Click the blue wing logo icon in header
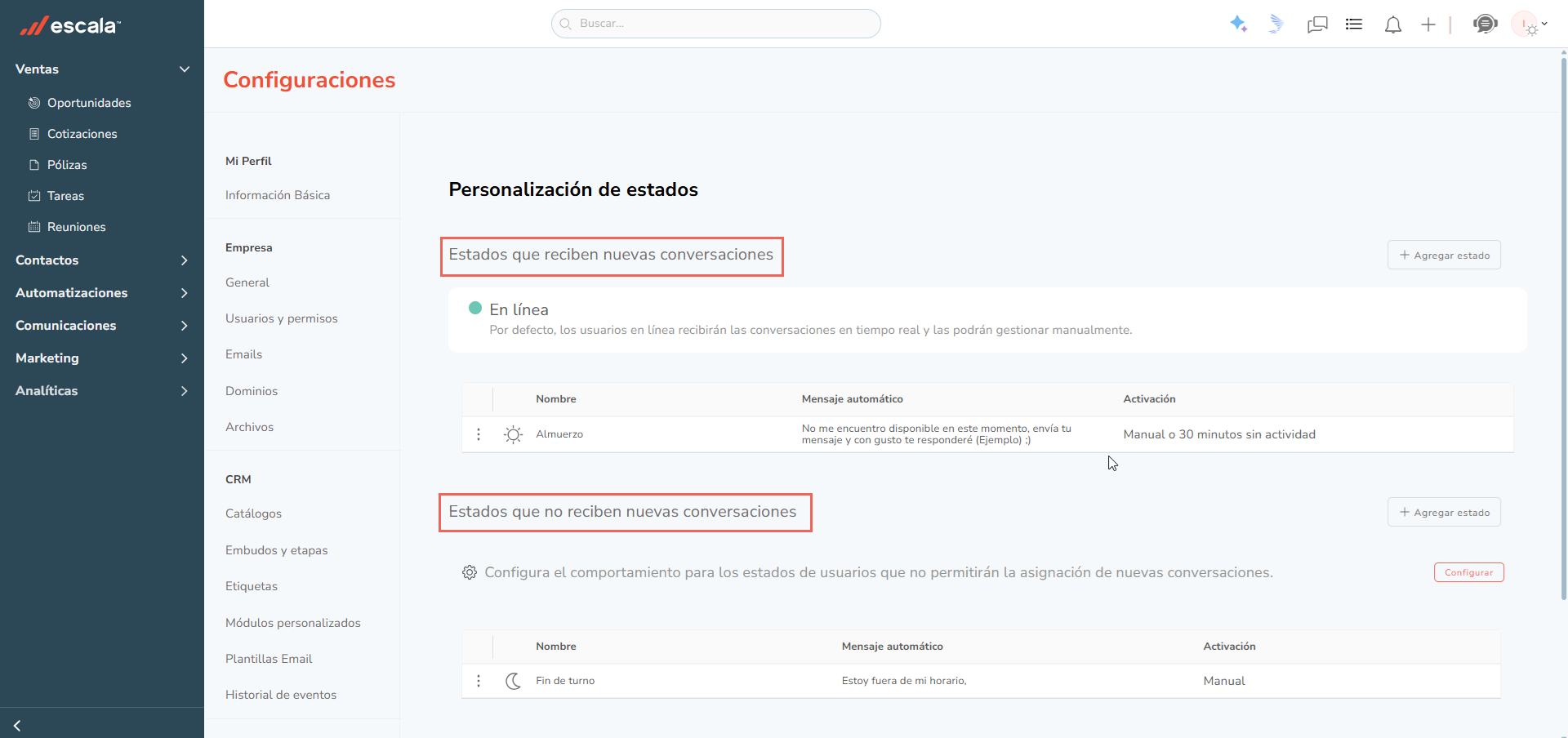The height and width of the screenshot is (738, 1568). click(x=1276, y=24)
